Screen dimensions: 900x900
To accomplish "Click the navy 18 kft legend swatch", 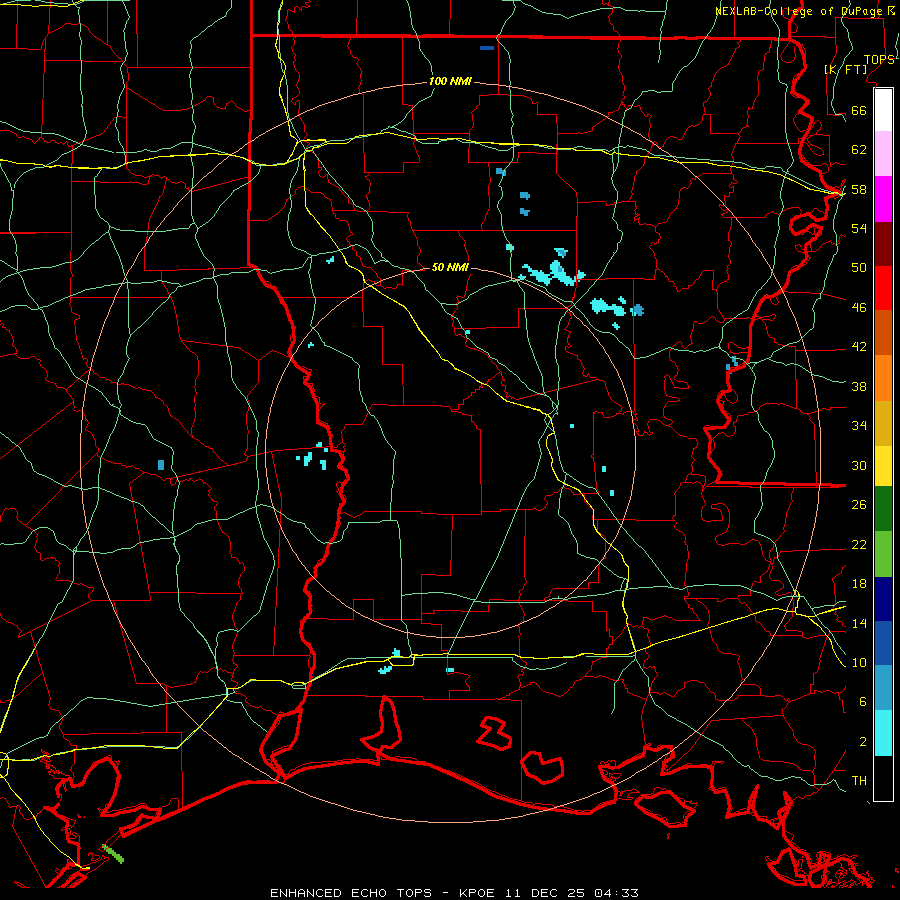I will click(x=883, y=599).
